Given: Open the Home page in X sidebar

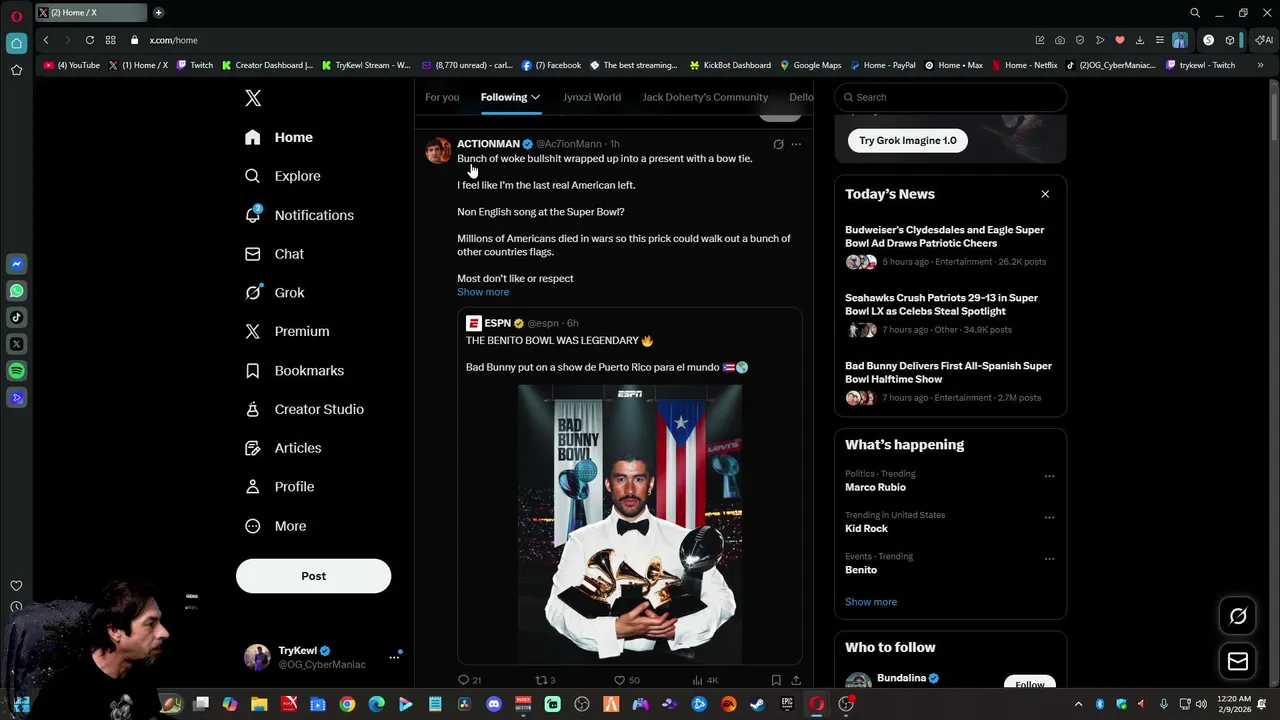Looking at the screenshot, I should coord(279,137).
